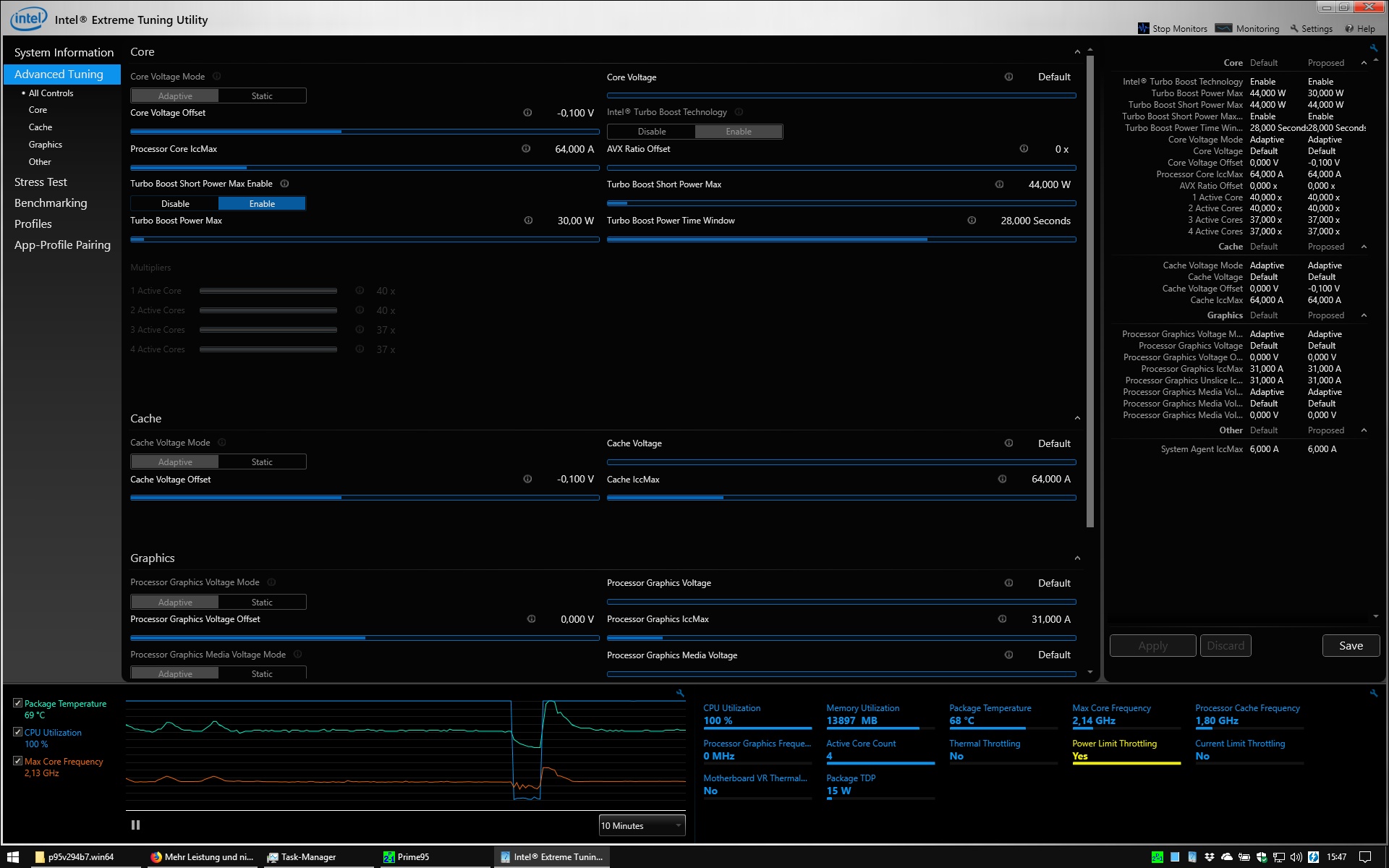The image size is (1389, 868).
Task: Click the Processor Graphics IccMax info icon
Action: click(1002, 619)
